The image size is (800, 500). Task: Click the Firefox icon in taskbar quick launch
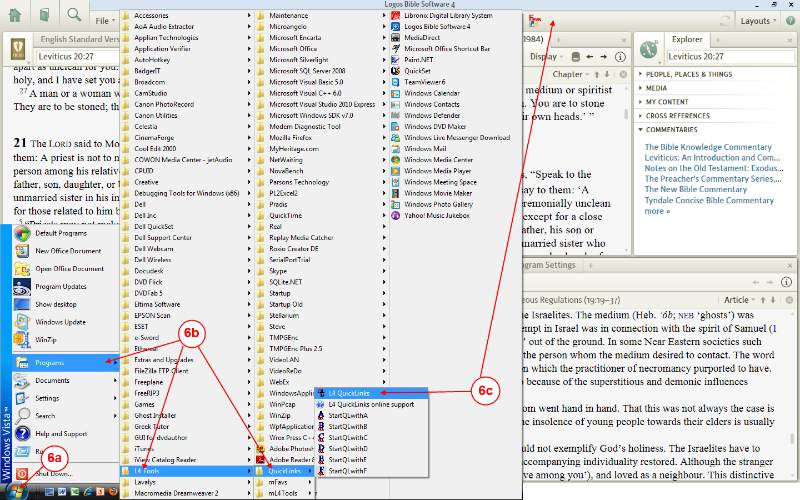113,492
